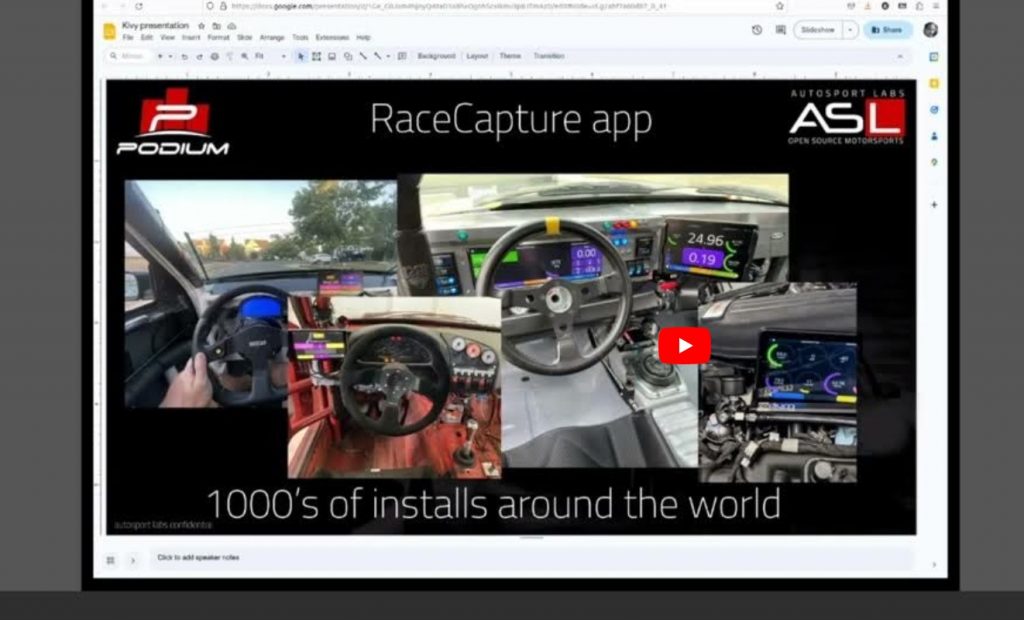Open version history via the clock icon
Screen dimensions: 1024x620
click(x=757, y=30)
